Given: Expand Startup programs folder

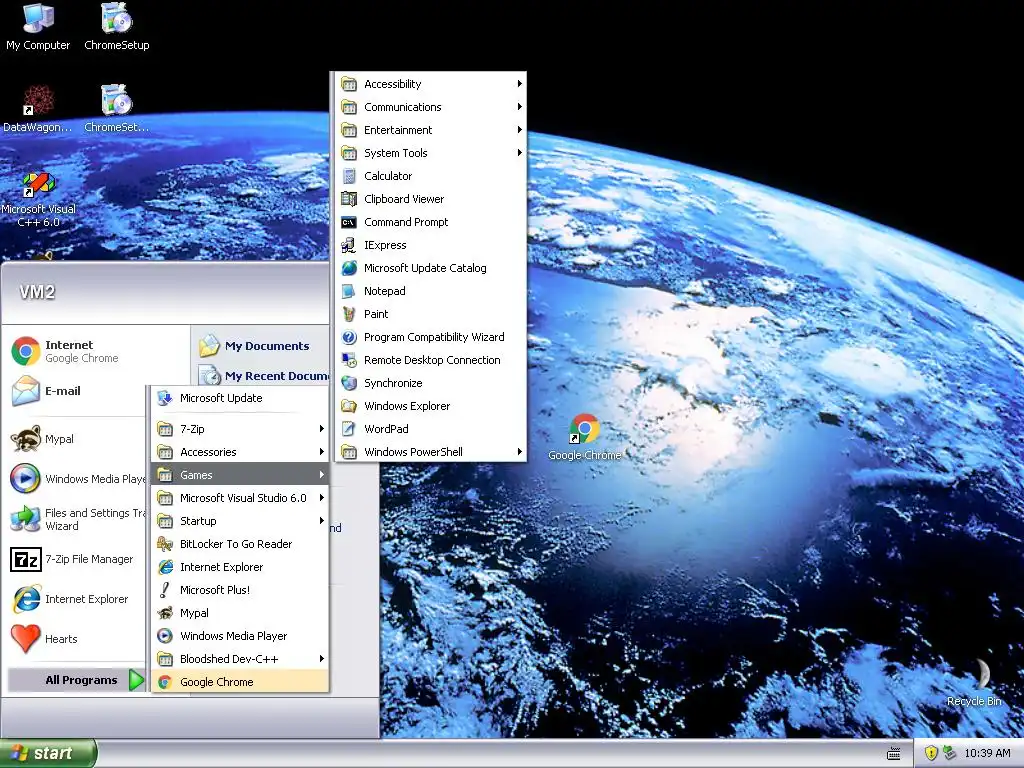Looking at the screenshot, I should click(240, 520).
